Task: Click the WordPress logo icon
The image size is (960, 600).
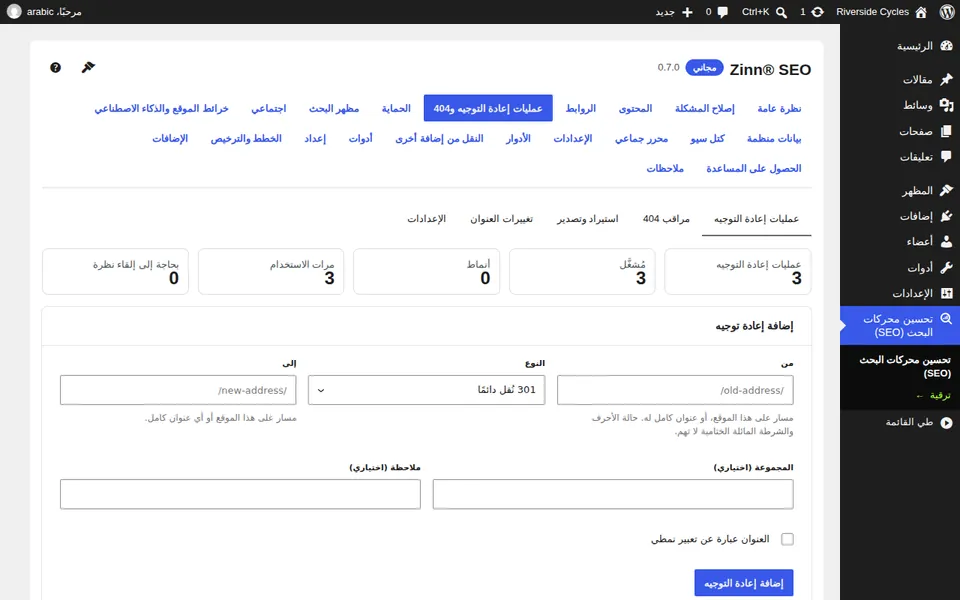Action: coord(947,12)
